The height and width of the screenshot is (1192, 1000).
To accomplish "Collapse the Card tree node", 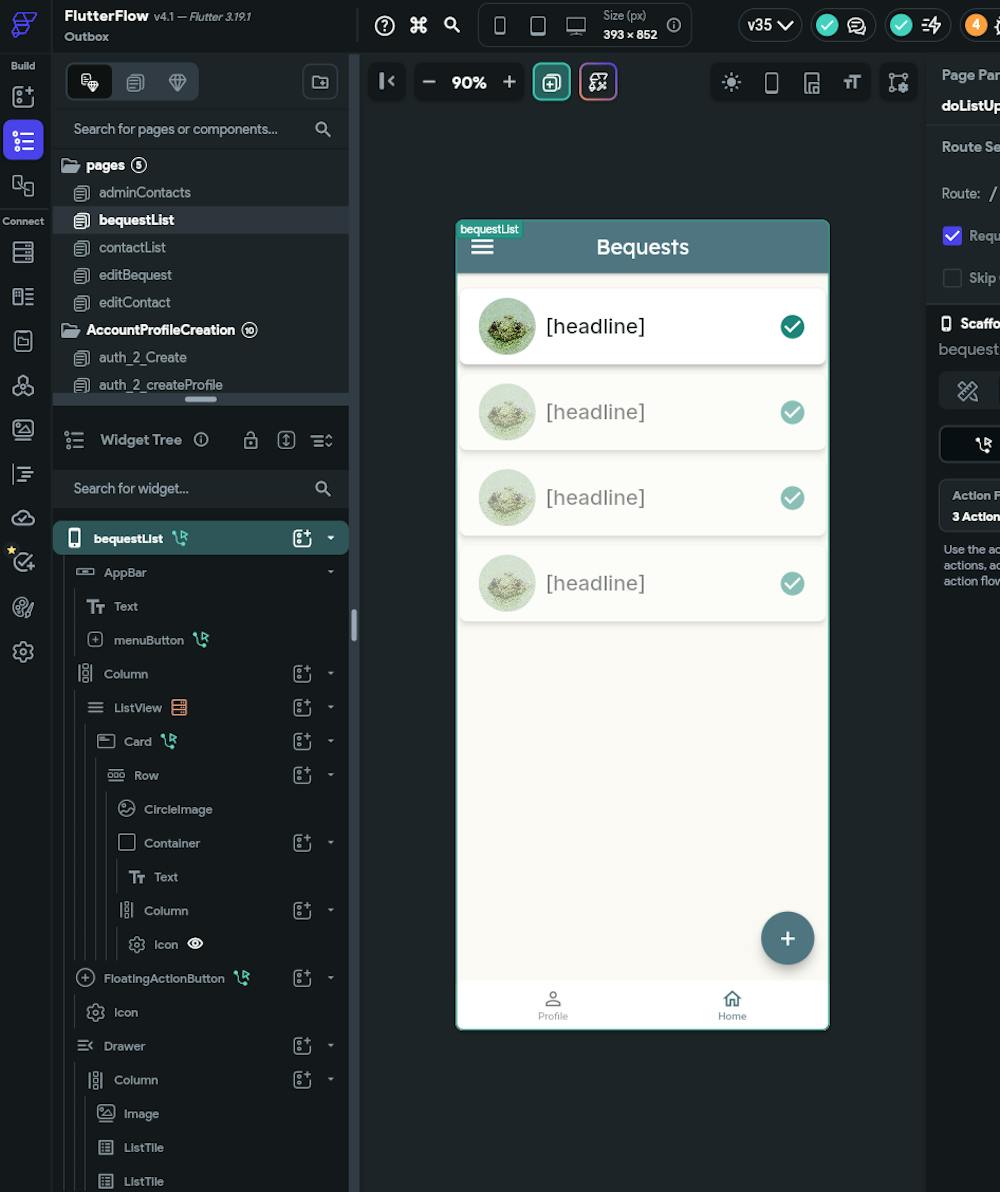I will [x=331, y=741].
